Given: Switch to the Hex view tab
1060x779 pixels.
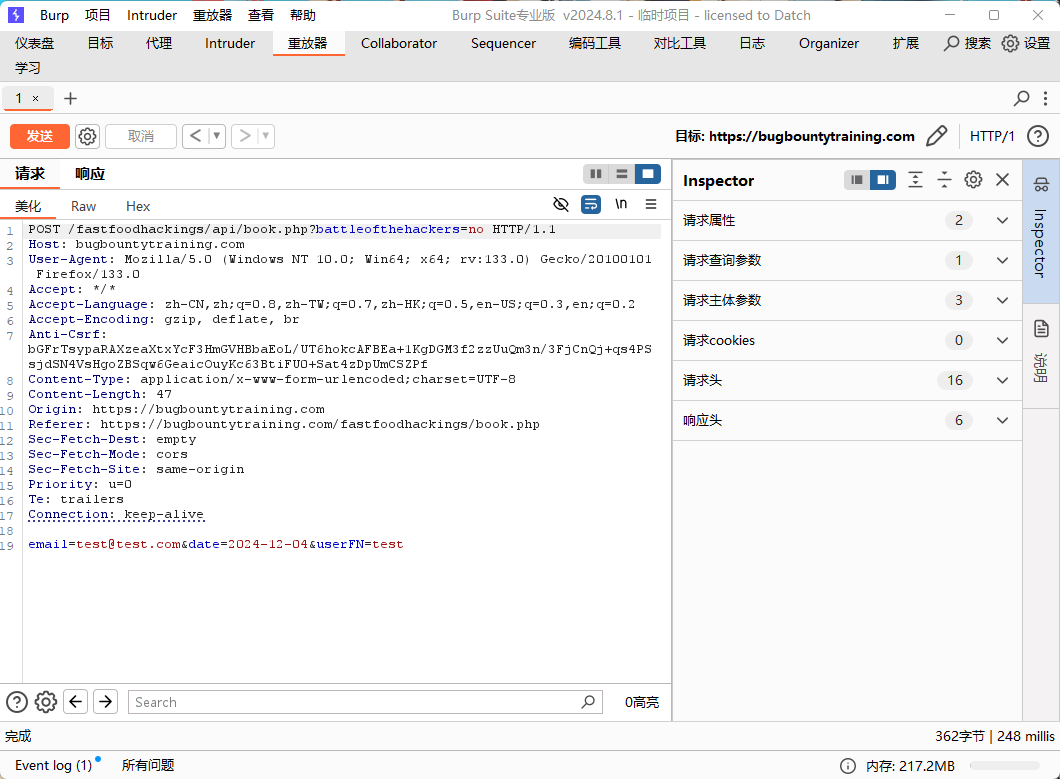Looking at the screenshot, I should pyautogui.click(x=138, y=206).
